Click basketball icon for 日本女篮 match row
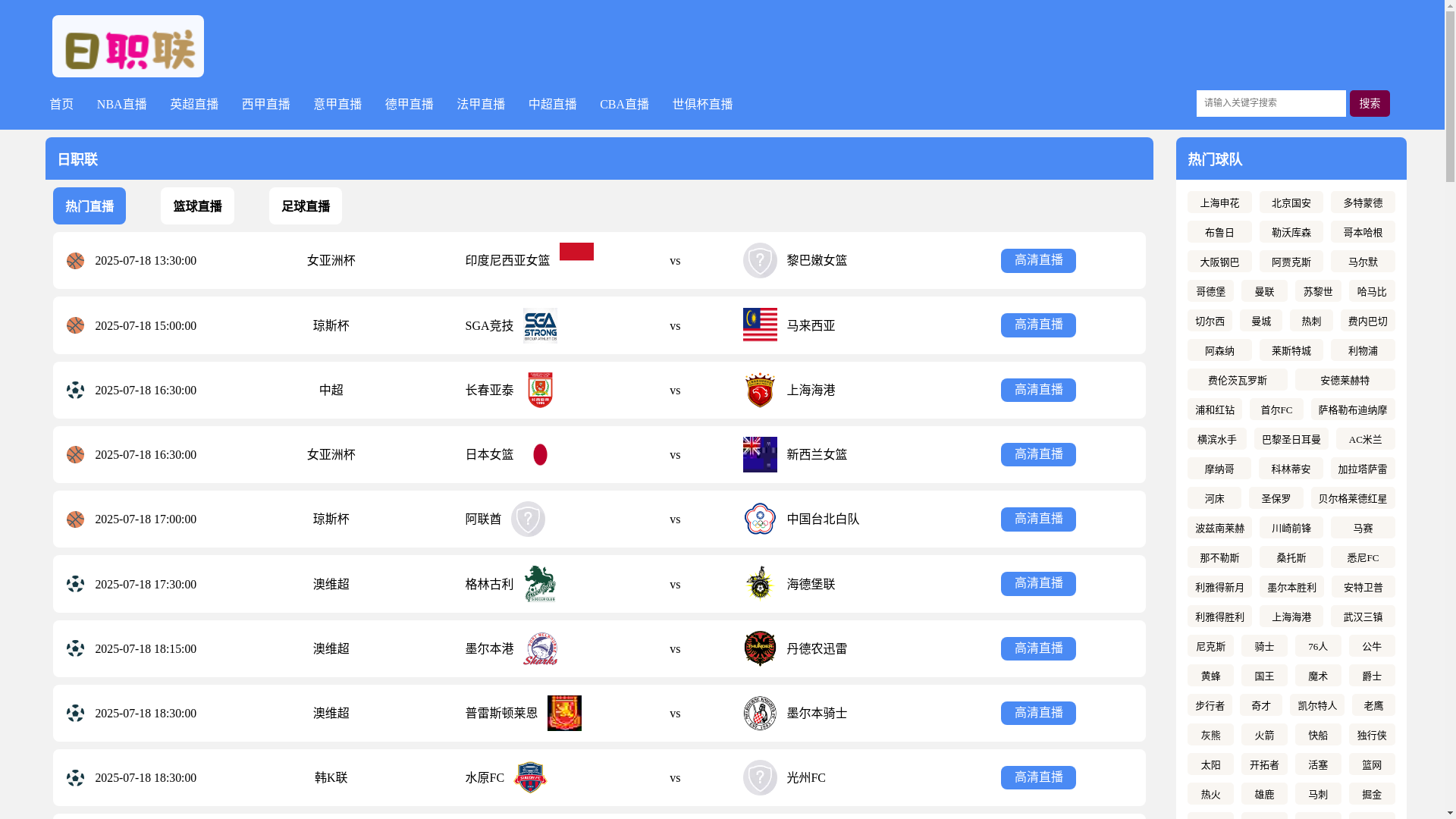This screenshot has width=1456, height=819. pos(75,454)
